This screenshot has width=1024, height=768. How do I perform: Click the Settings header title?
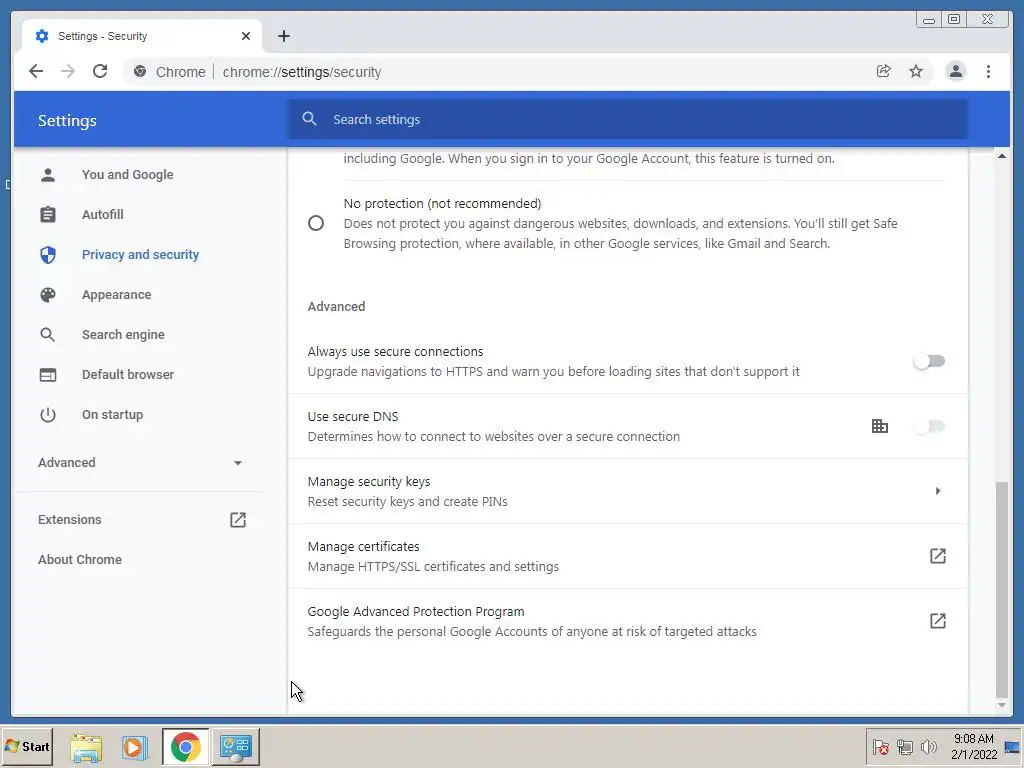pyautogui.click(x=67, y=120)
